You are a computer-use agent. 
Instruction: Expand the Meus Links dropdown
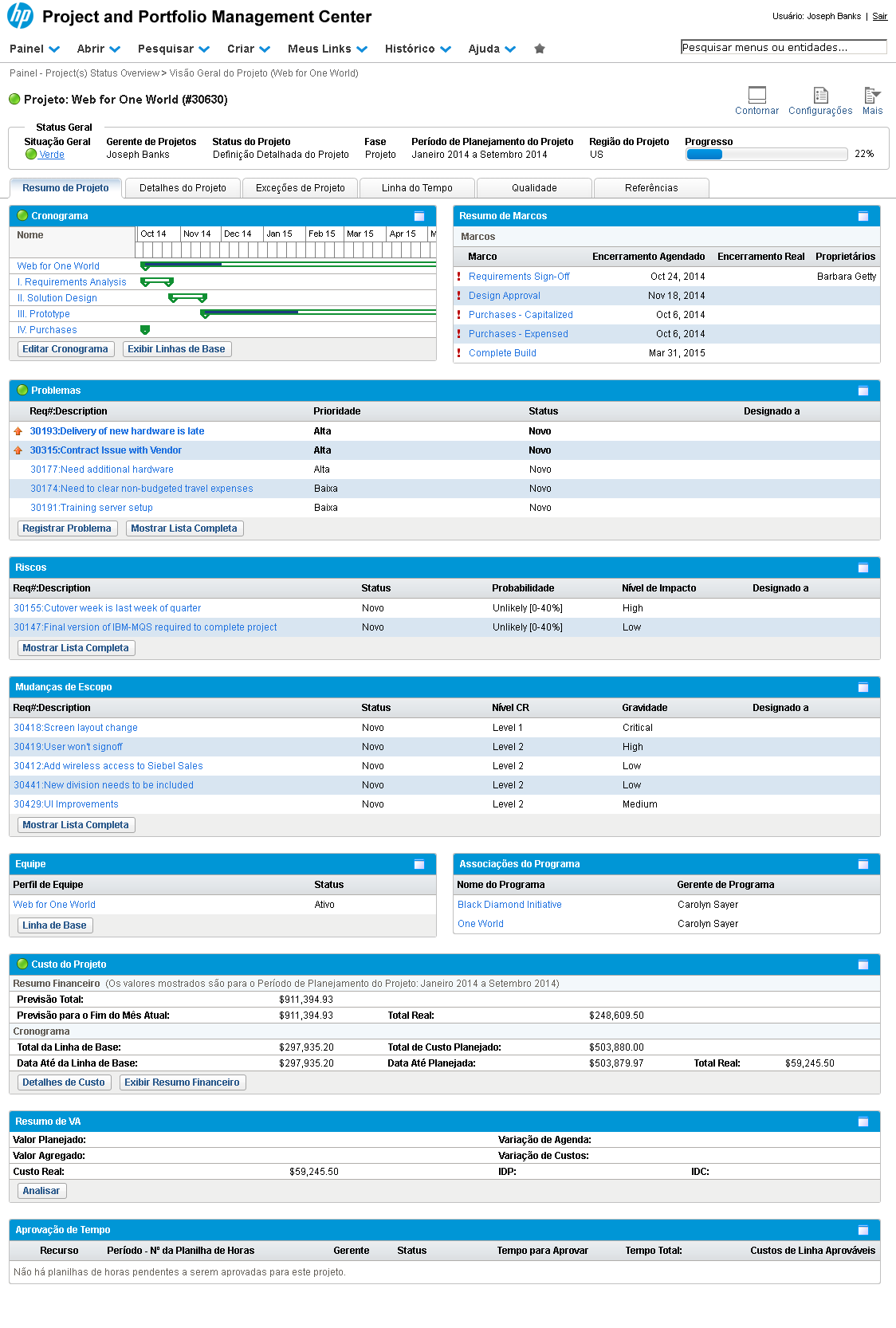click(327, 49)
